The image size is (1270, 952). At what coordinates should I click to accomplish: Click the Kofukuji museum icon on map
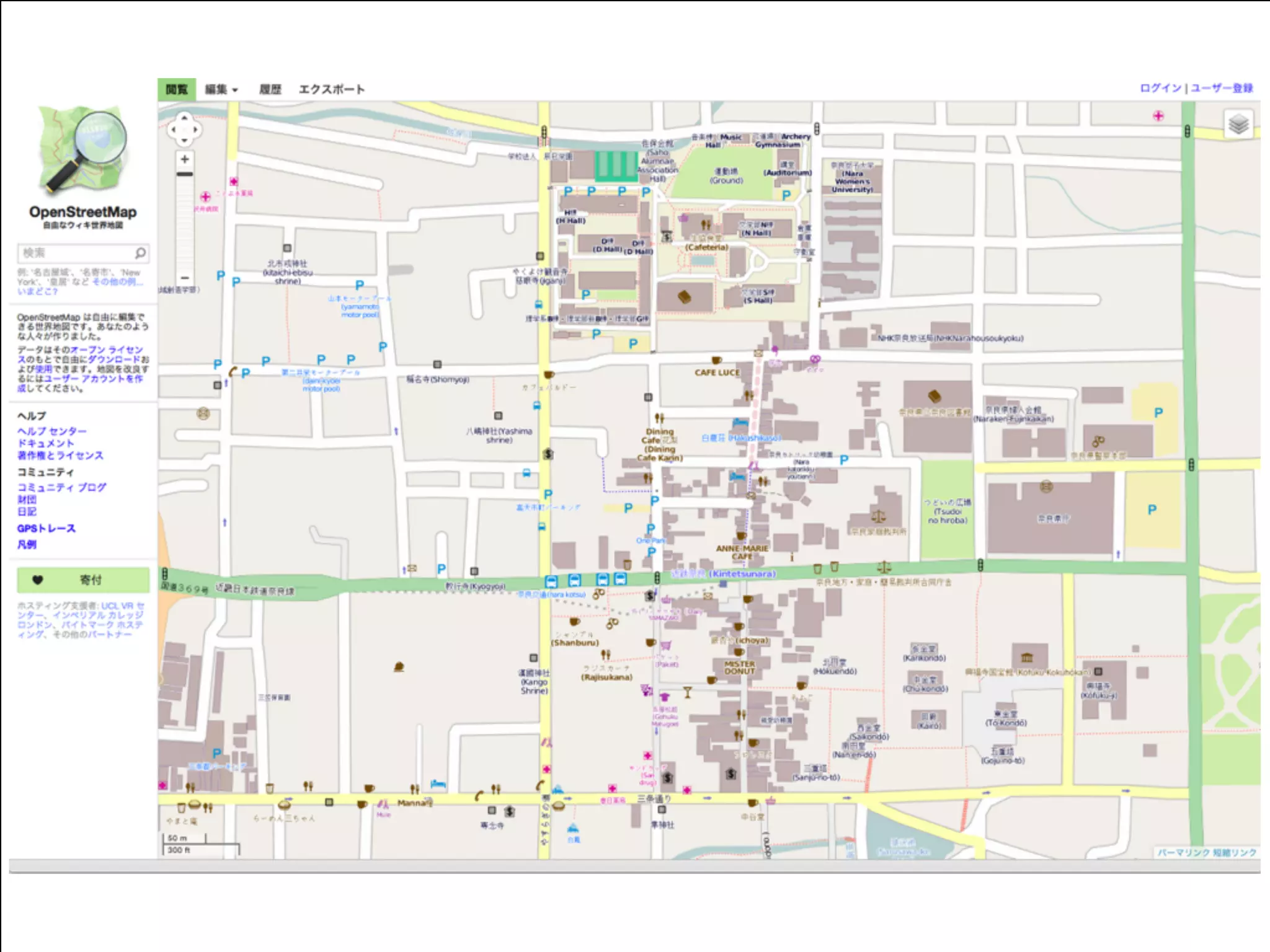coord(1027,657)
